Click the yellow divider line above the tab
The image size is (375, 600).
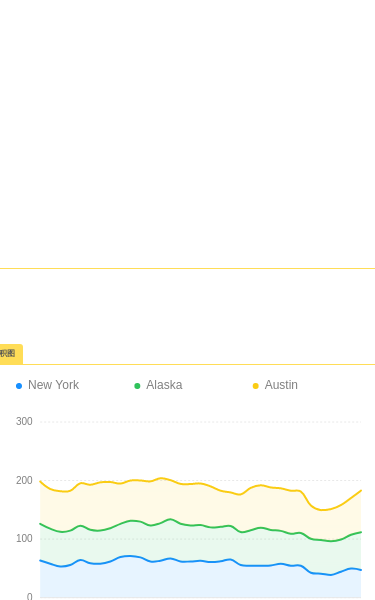pos(188,269)
